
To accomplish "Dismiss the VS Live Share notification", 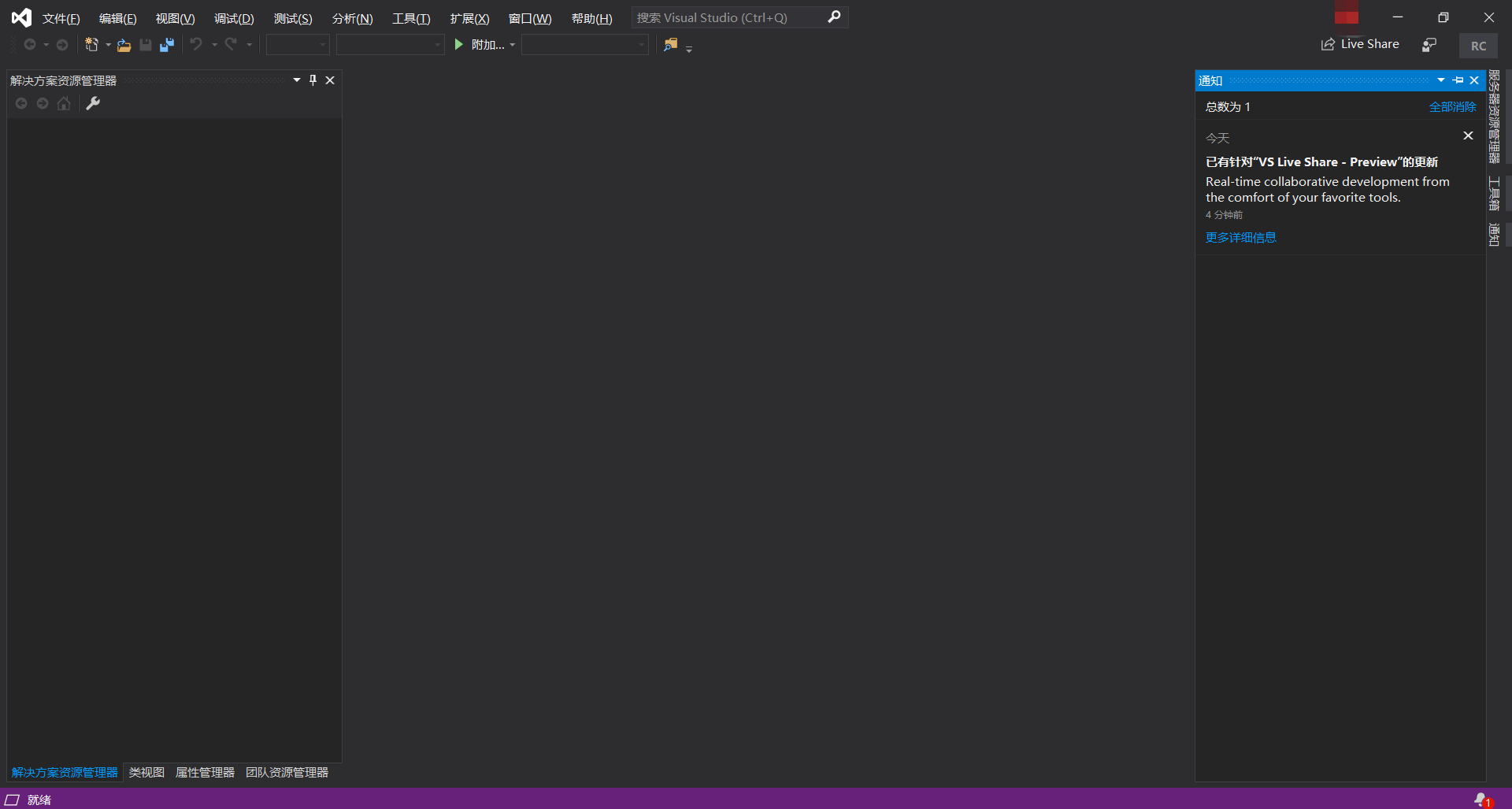I will (1468, 135).
